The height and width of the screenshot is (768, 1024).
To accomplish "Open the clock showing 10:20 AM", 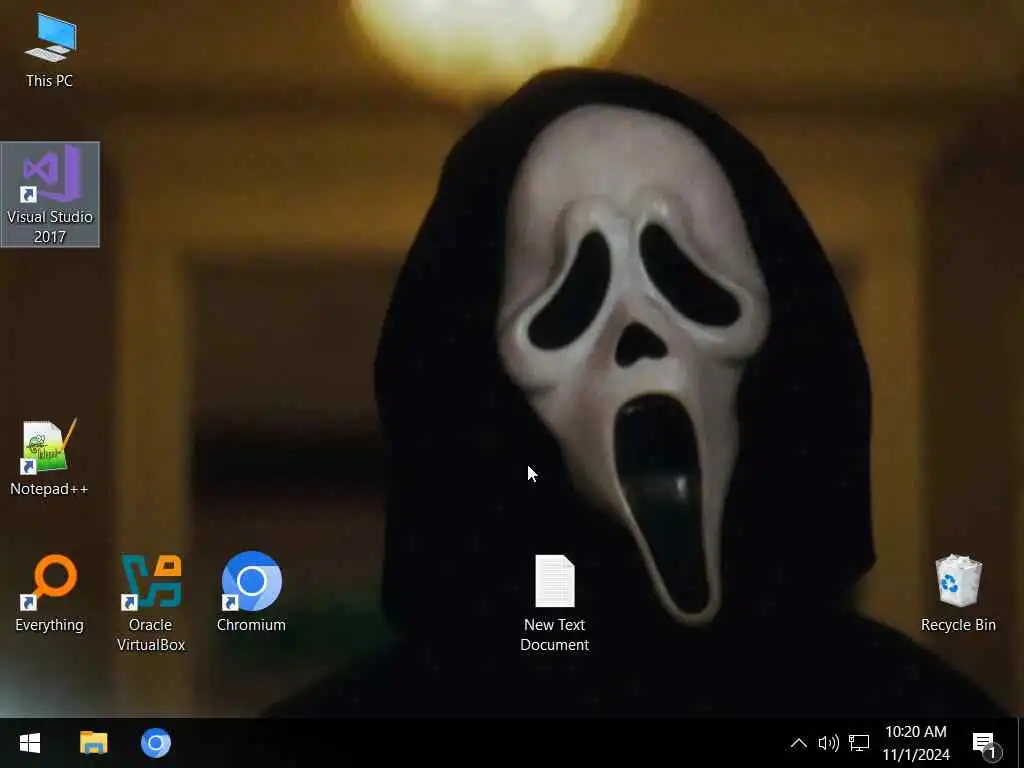I will click(x=916, y=743).
